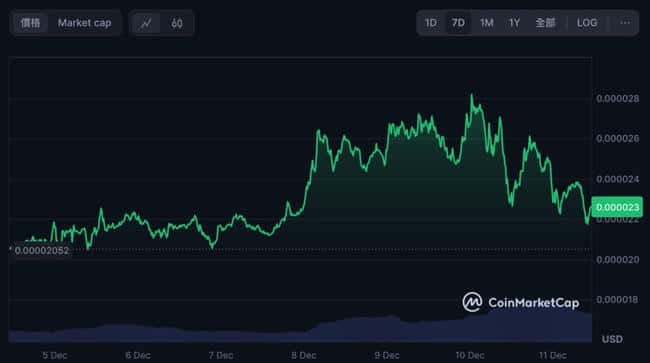The image size is (650, 363).
Task: Click the chart peak near 10 Dec
Action: tap(472, 96)
